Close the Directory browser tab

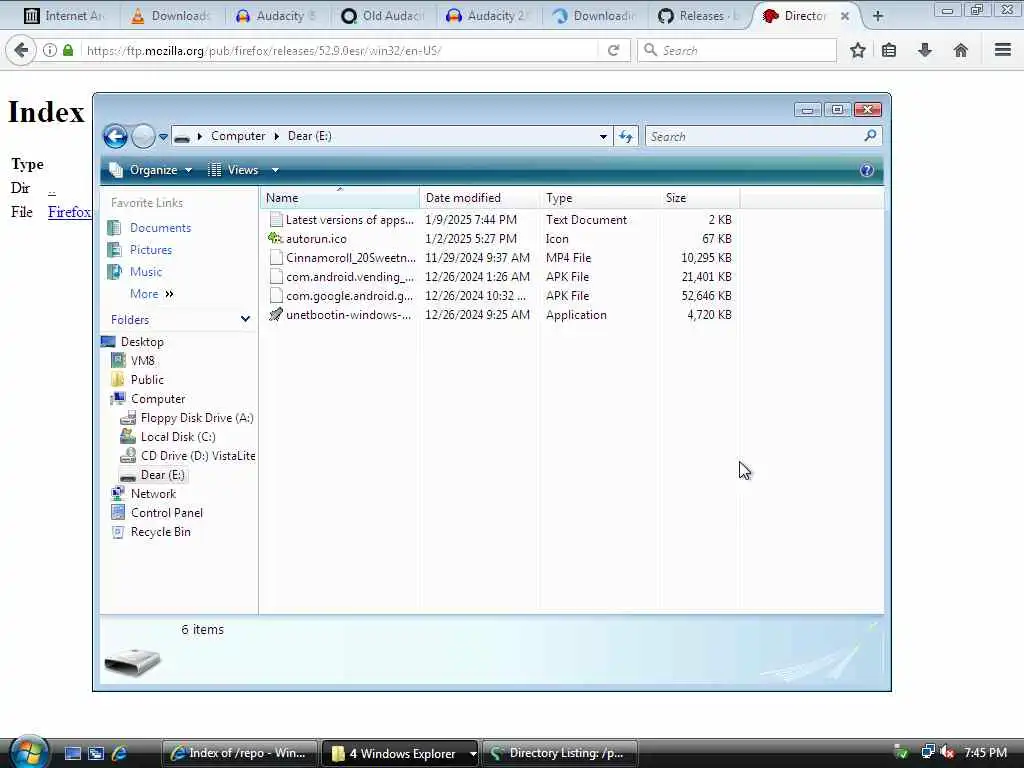tap(844, 16)
